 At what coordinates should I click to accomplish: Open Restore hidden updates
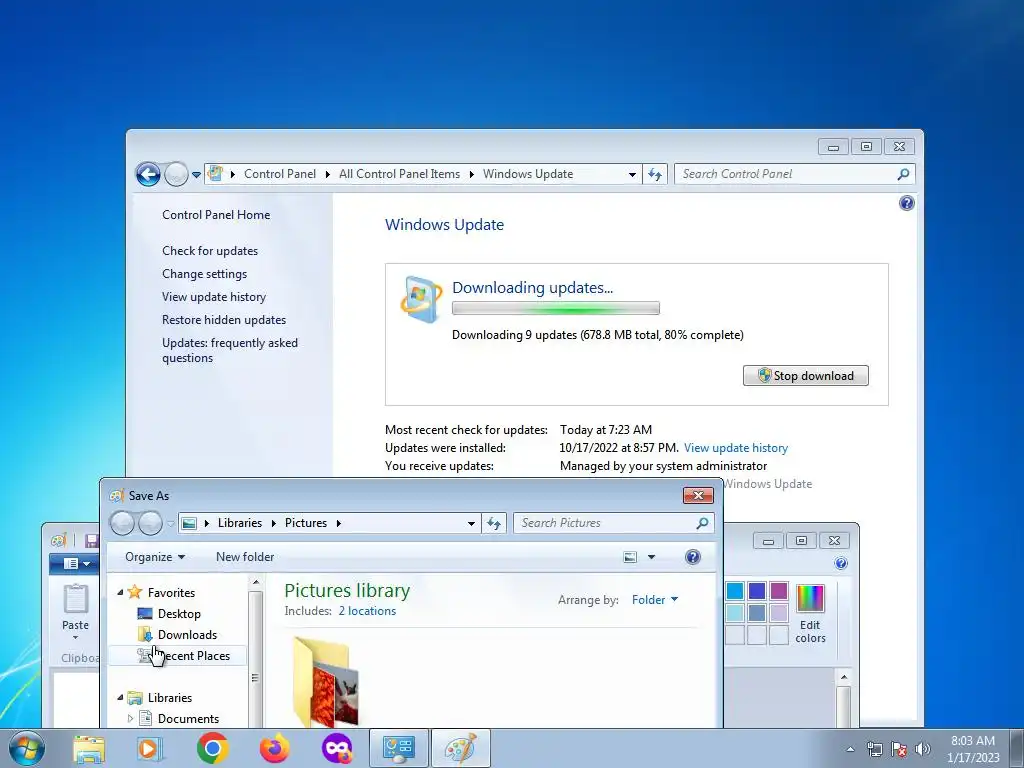(224, 320)
